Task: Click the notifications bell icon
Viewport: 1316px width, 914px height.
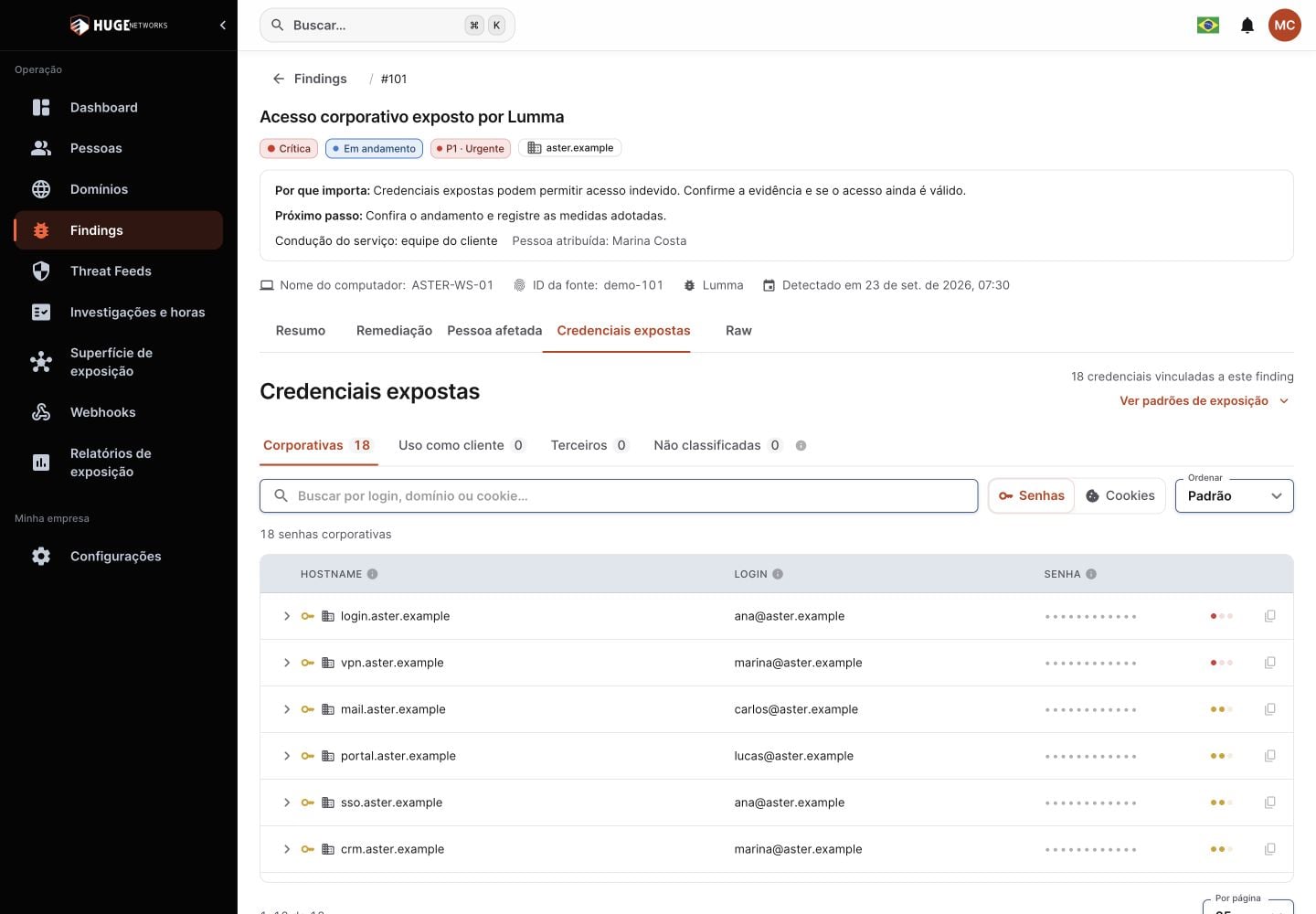Action: tap(1247, 26)
